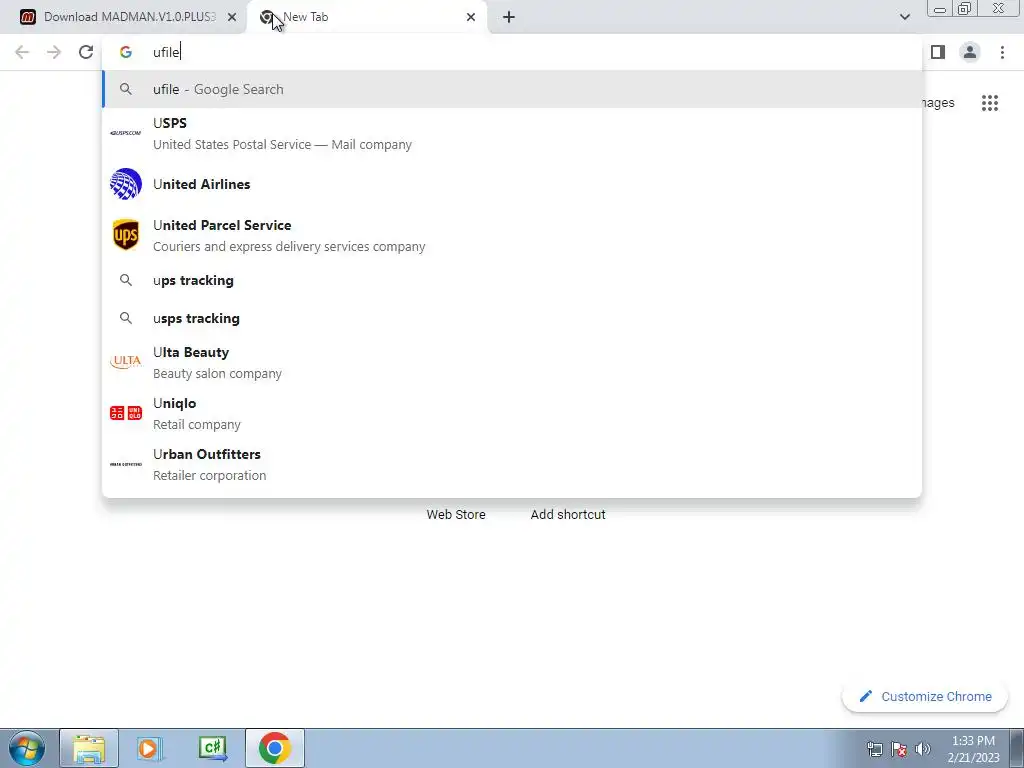The image size is (1024, 768).
Task: Select ufile - Google Search suggestion
Action: click(512, 89)
